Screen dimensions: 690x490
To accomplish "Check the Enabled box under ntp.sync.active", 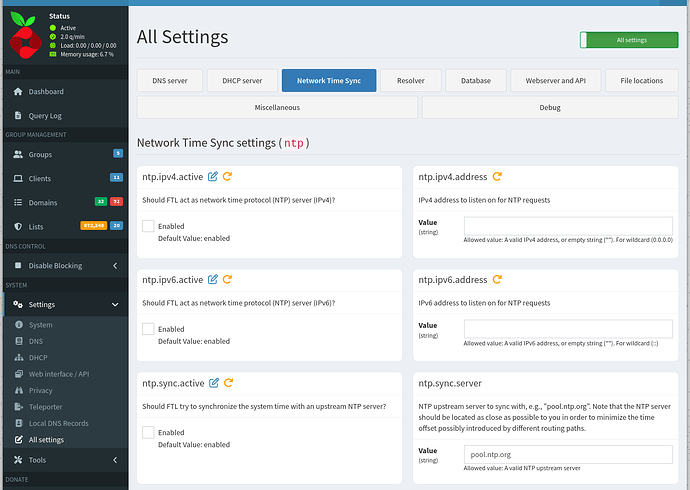I will [148, 432].
